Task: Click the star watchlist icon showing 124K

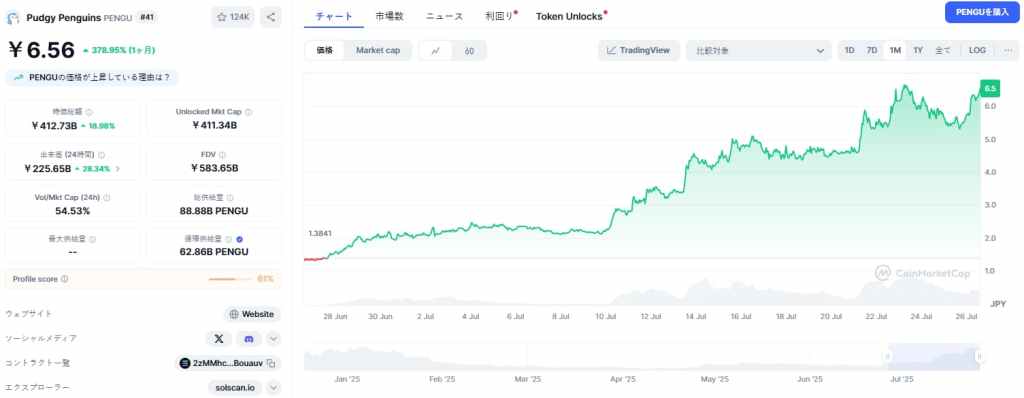Action: (232, 17)
